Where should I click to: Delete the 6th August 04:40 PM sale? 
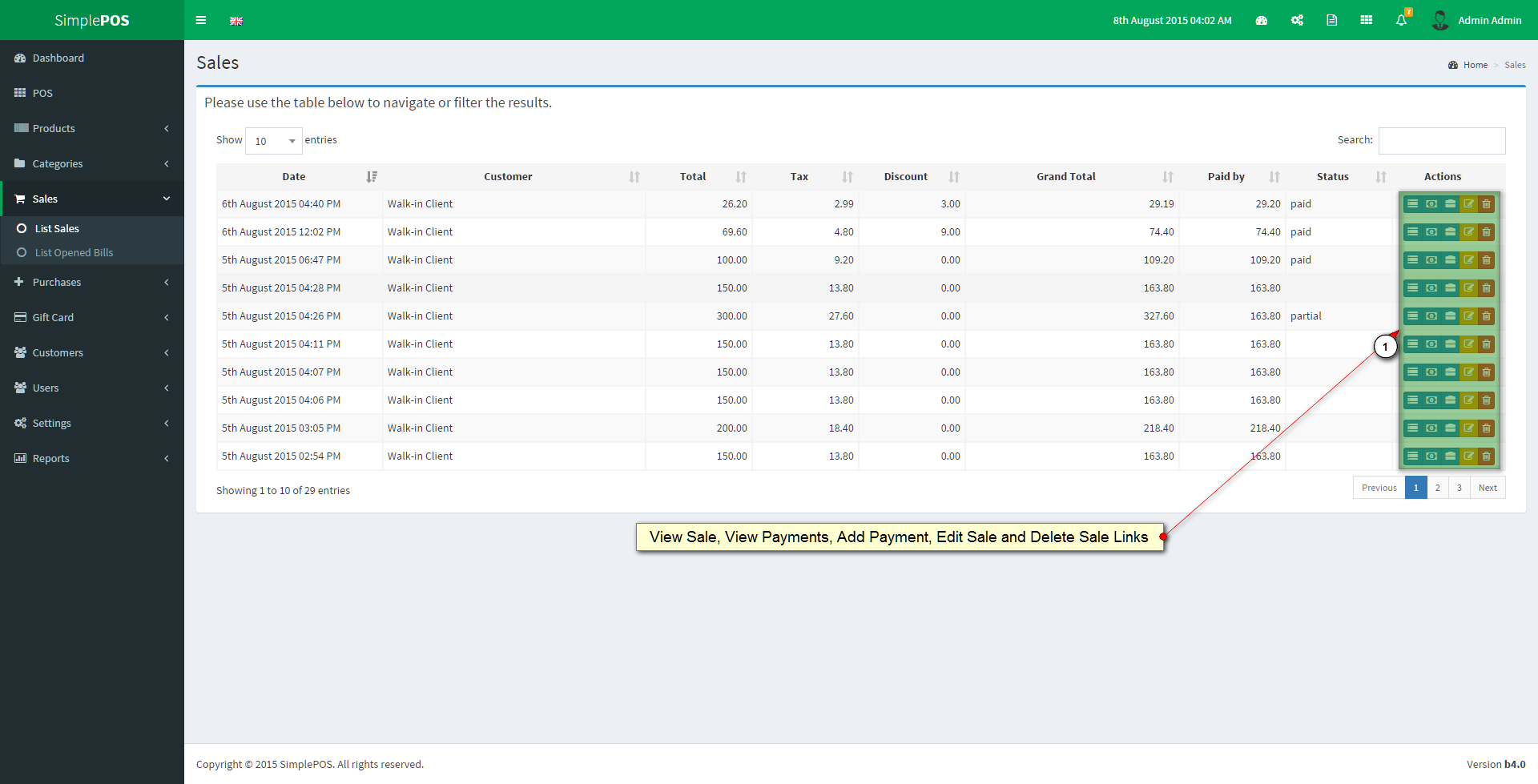coord(1487,204)
